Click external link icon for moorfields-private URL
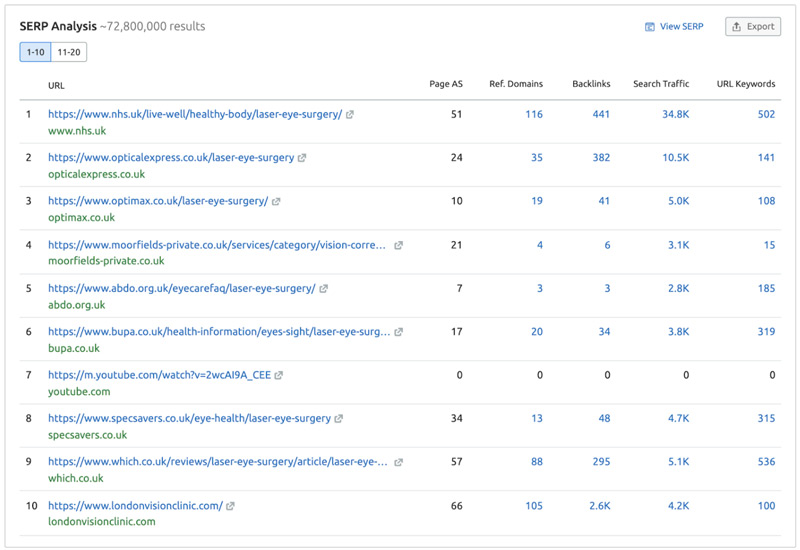 [398, 245]
